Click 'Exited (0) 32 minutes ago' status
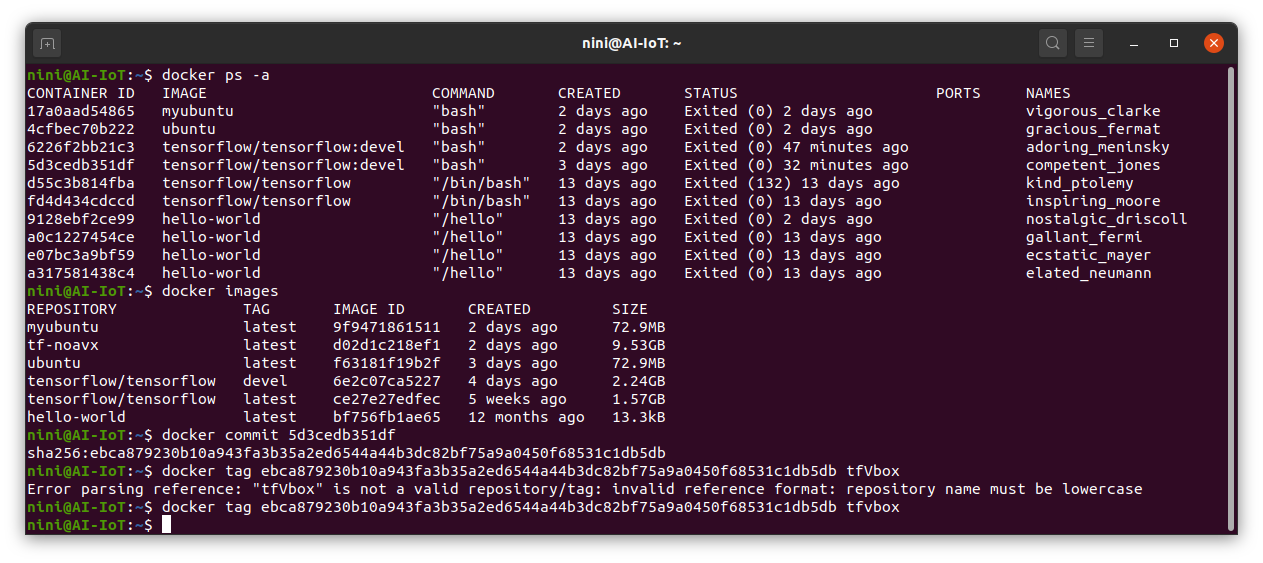 (x=796, y=165)
